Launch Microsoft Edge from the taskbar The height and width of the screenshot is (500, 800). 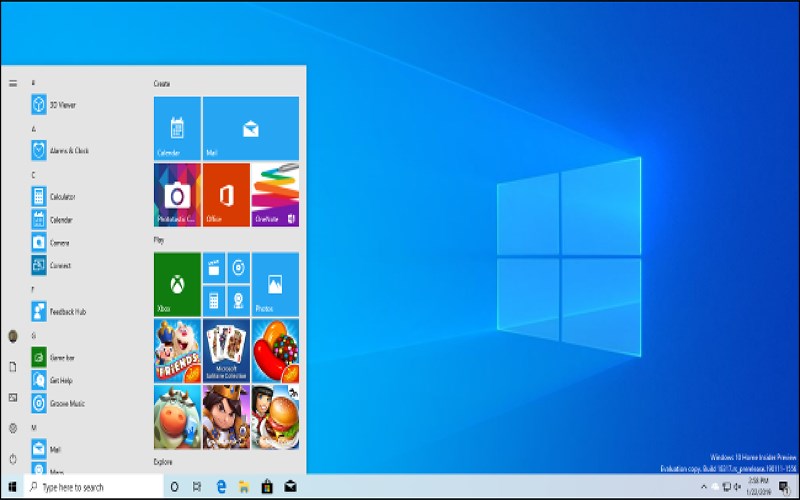click(x=221, y=487)
